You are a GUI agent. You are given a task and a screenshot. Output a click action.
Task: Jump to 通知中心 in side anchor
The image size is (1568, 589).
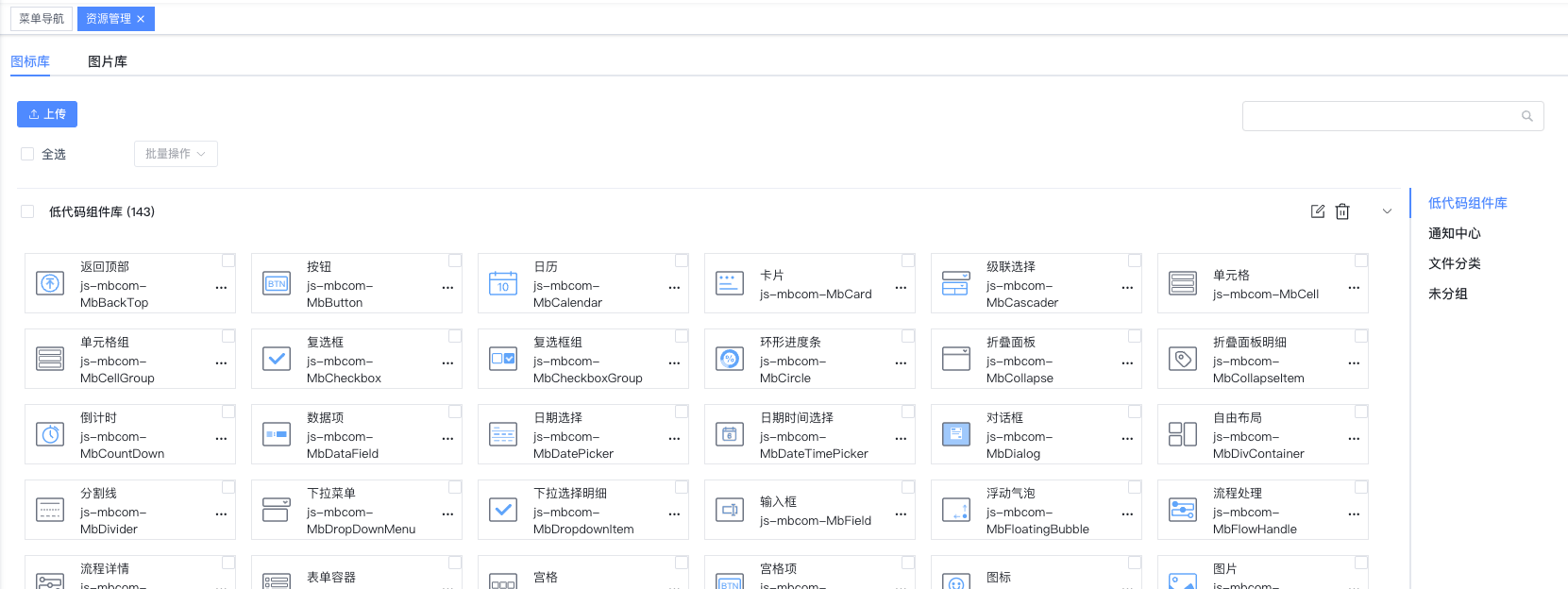pyautogui.click(x=1455, y=233)
